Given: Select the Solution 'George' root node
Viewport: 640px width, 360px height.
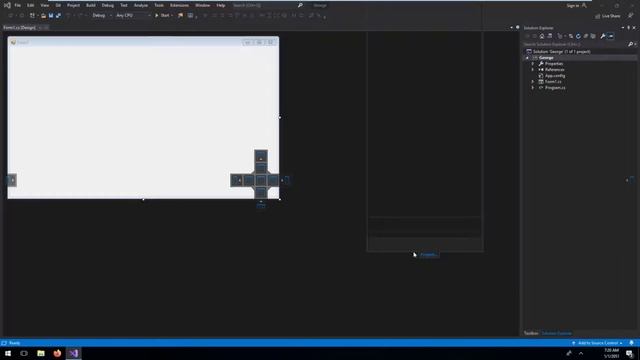Looking at the screenshot, I should click(561, 51).
